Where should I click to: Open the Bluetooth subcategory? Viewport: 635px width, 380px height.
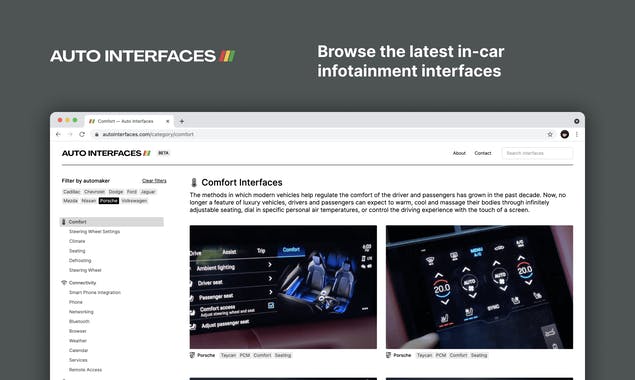(x=79, y=321)
